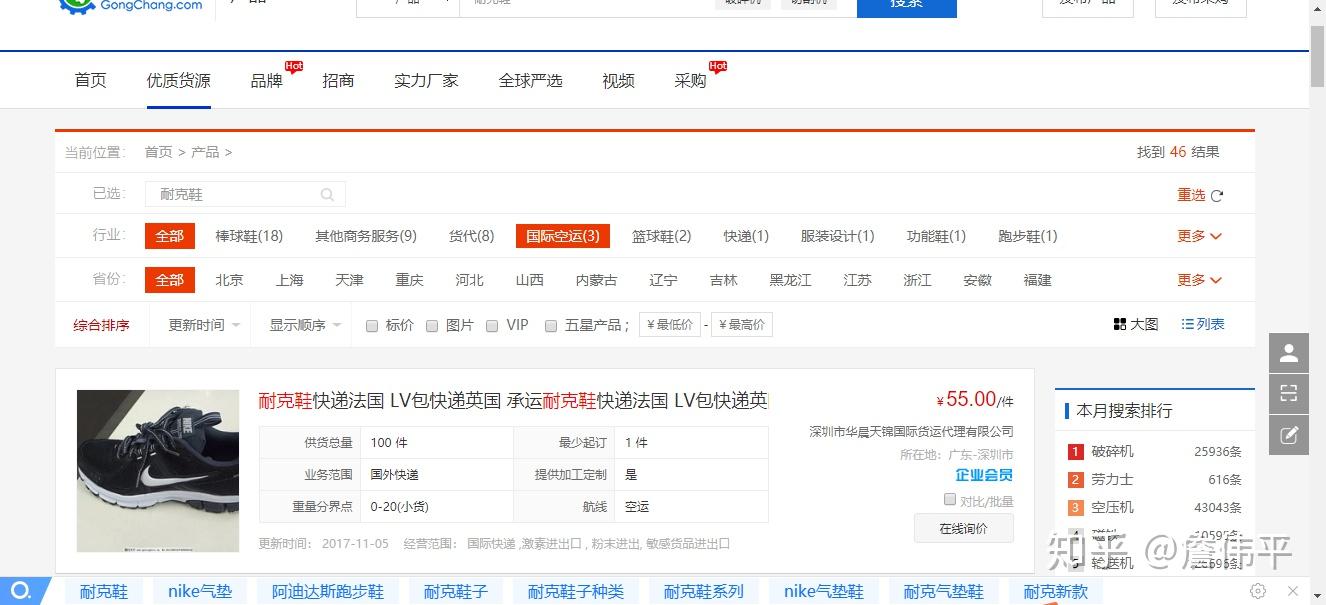The height and width of the screenshot is (605, 1326).
Task: Select 全部 in the 行业 filter
Action: coord(169,236)
